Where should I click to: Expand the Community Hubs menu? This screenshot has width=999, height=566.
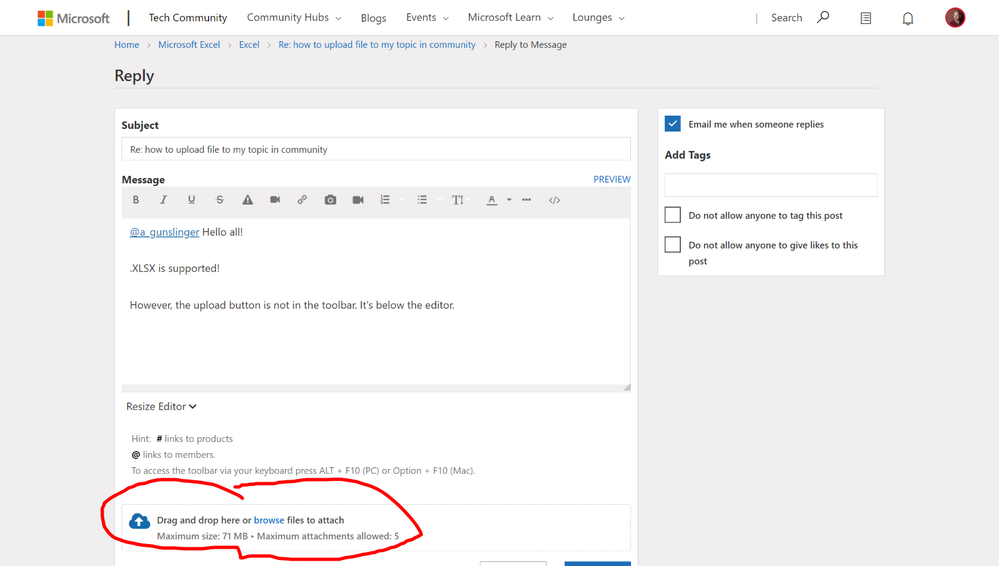[x=294, y=17]
